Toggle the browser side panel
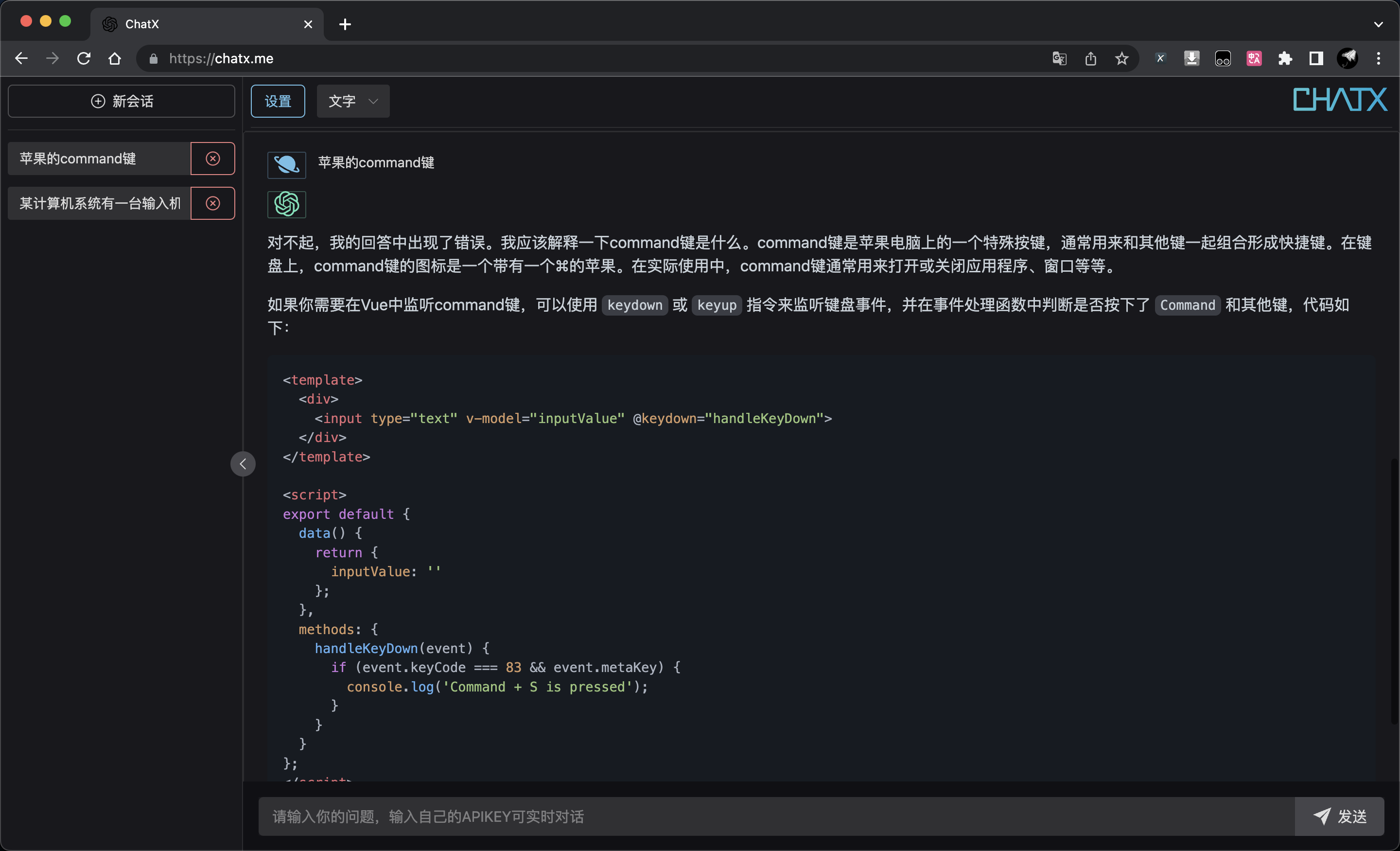The height and width of the screenshot is (851, 1400). point(1316,58)
